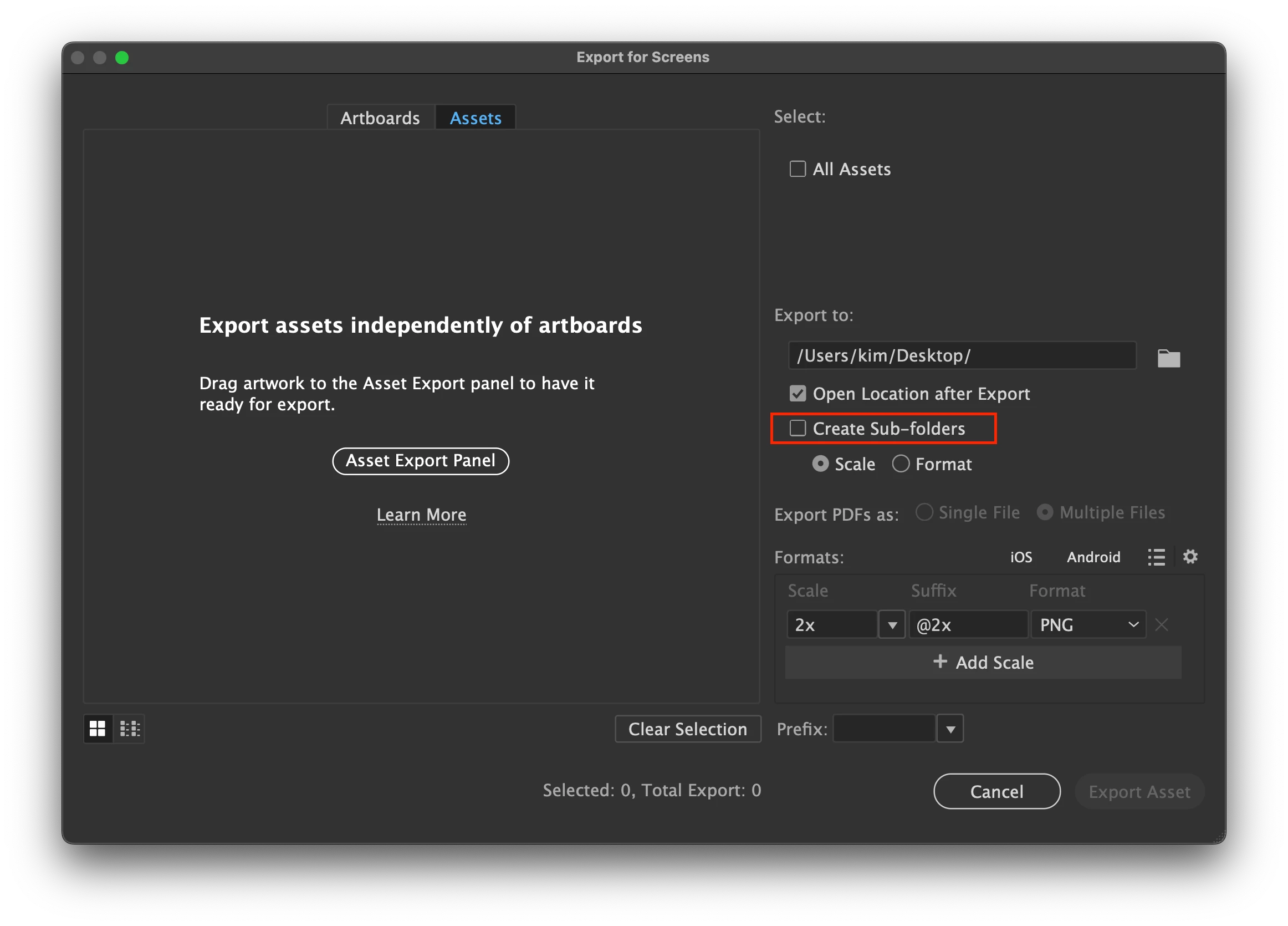Image resolution: width=1288 pixels, height=926 pixels.
Task: Select the Format radio button
Action: 901,464
